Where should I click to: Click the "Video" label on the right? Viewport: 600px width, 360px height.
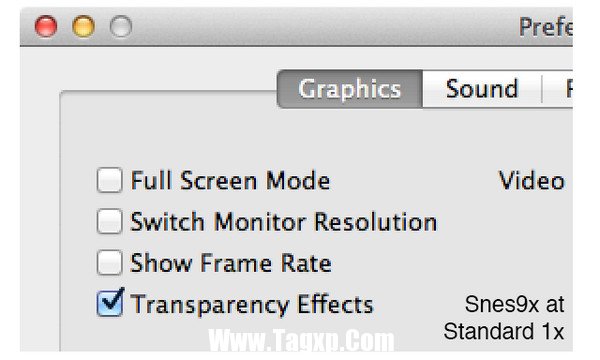pyautogui.click(x=532, y=181)
